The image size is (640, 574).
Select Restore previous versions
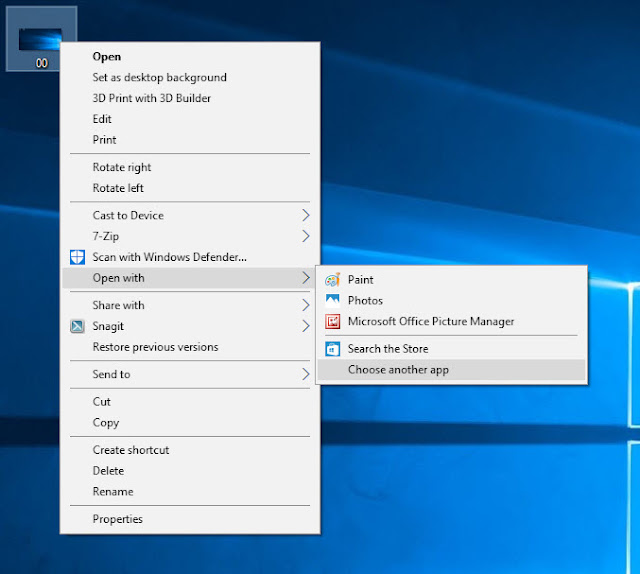pyautogui.click(x=190, y=347)
